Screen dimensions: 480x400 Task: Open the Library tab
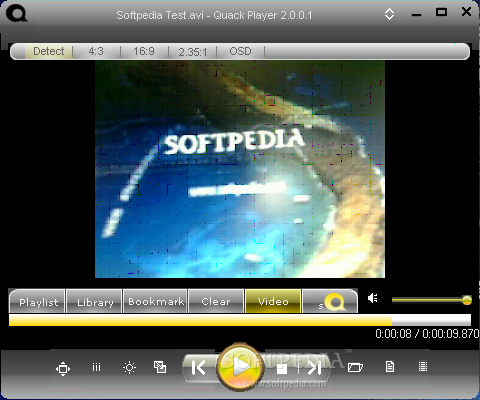[x=94, y=302]
